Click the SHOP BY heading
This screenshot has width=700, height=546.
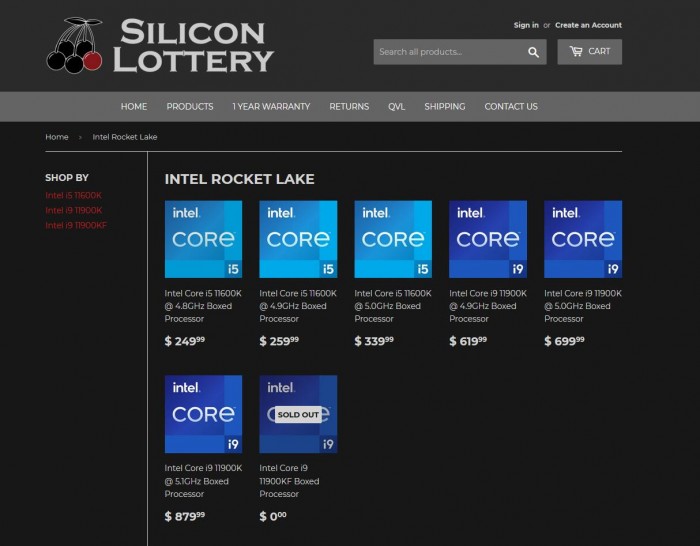click(67, 178)
